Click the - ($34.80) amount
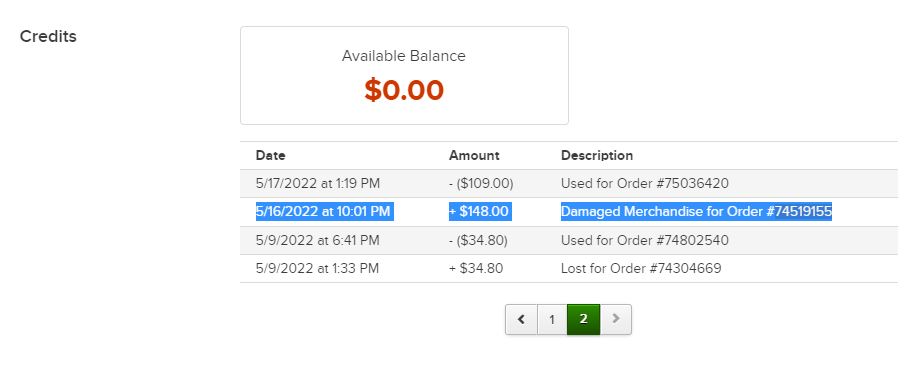This screenshot has height=373, width=921. coord(478,240)
